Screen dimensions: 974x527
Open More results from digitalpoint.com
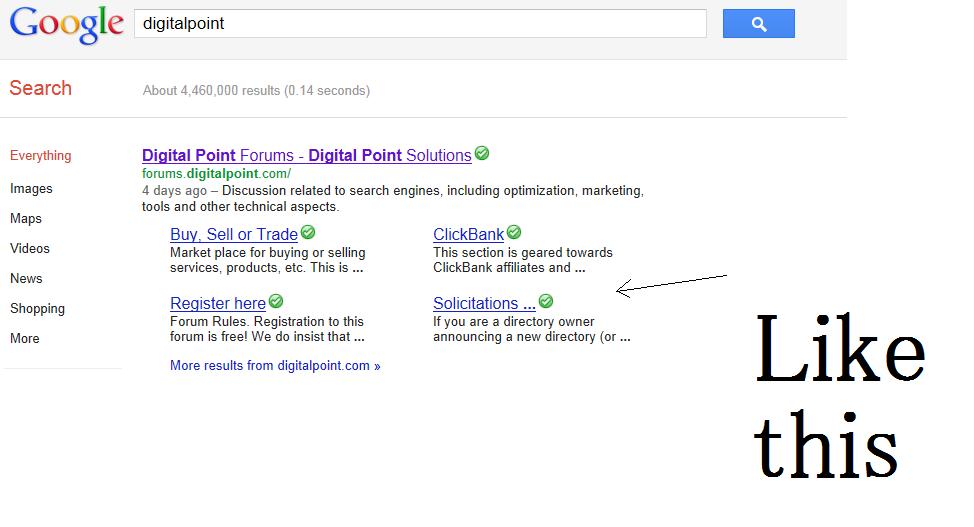tap(275, 365)
